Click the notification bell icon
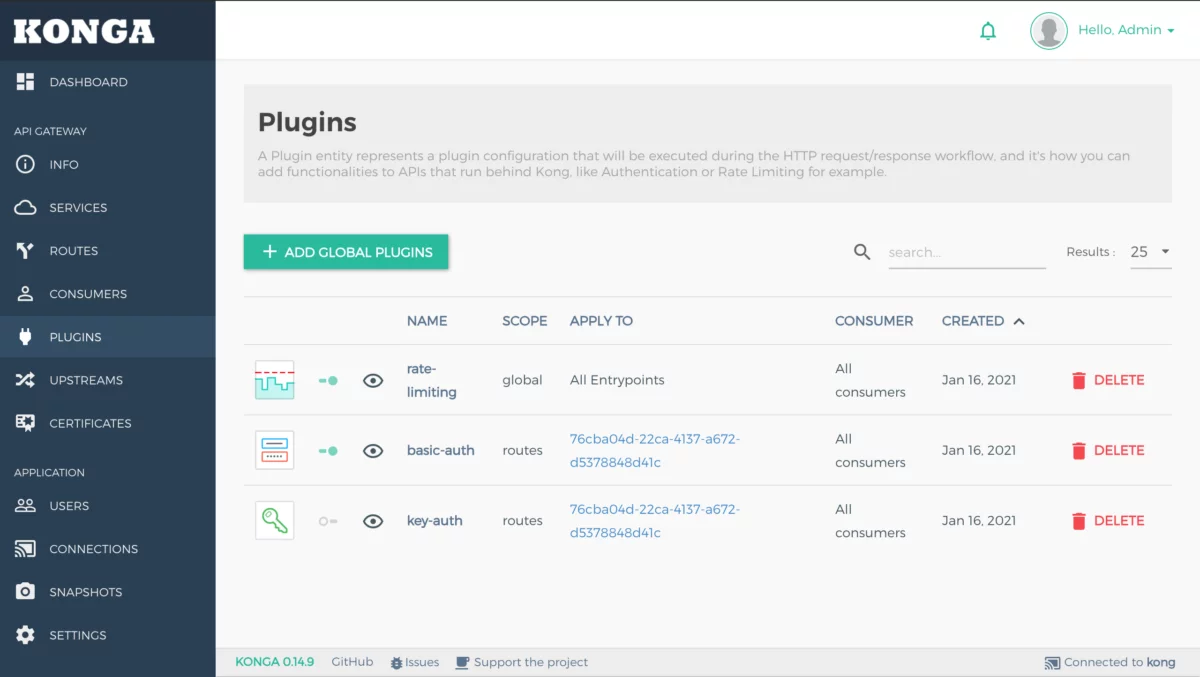1200x677 pixels. point(988,30)
